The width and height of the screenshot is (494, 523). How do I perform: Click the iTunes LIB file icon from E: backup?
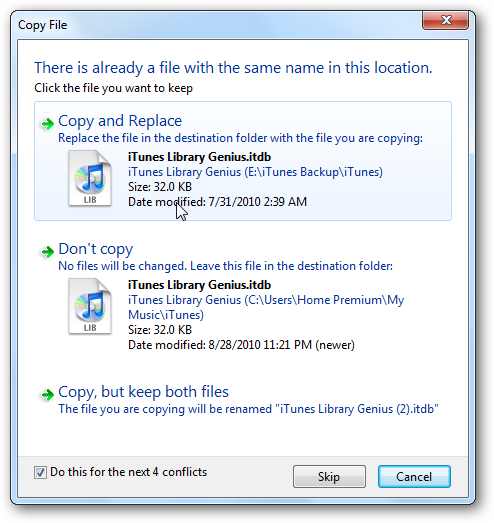(x=90, y=178)
